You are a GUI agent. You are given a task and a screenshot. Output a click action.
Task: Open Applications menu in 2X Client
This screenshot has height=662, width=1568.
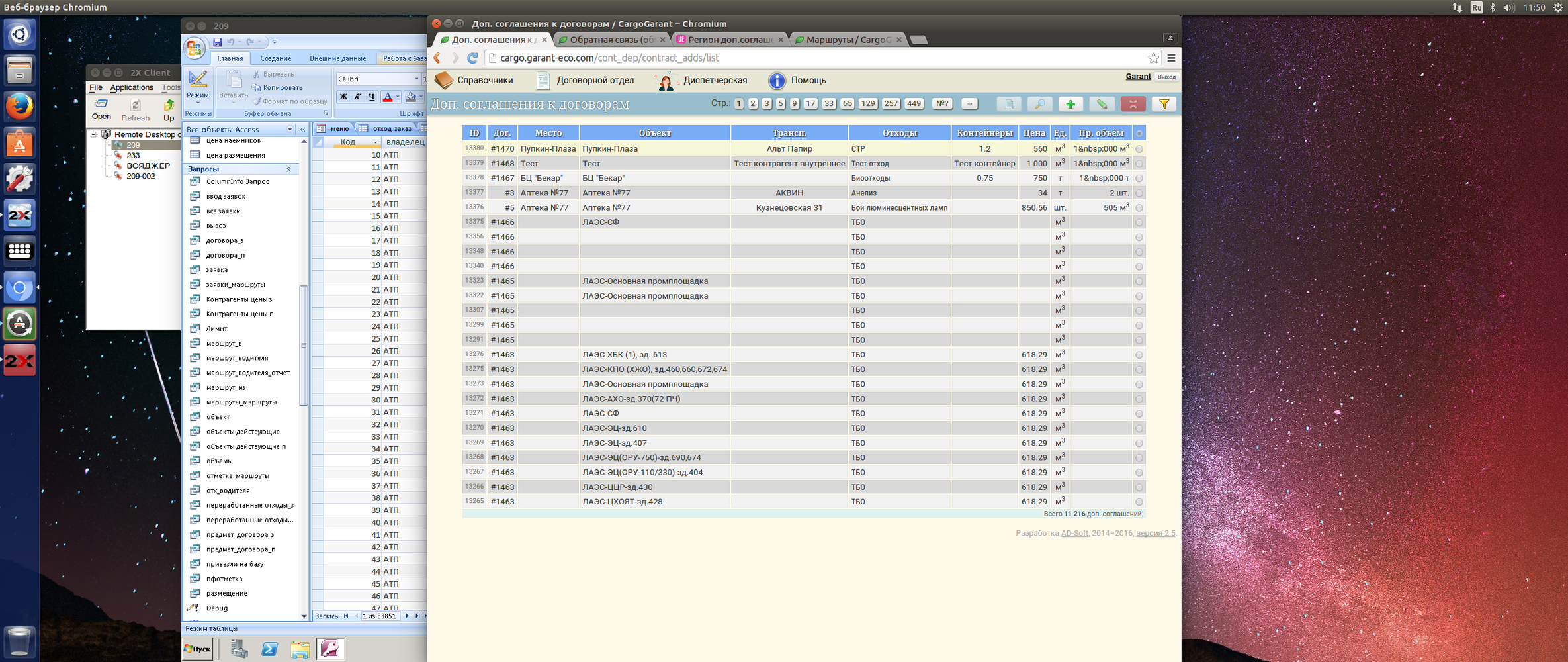[131, 87]
